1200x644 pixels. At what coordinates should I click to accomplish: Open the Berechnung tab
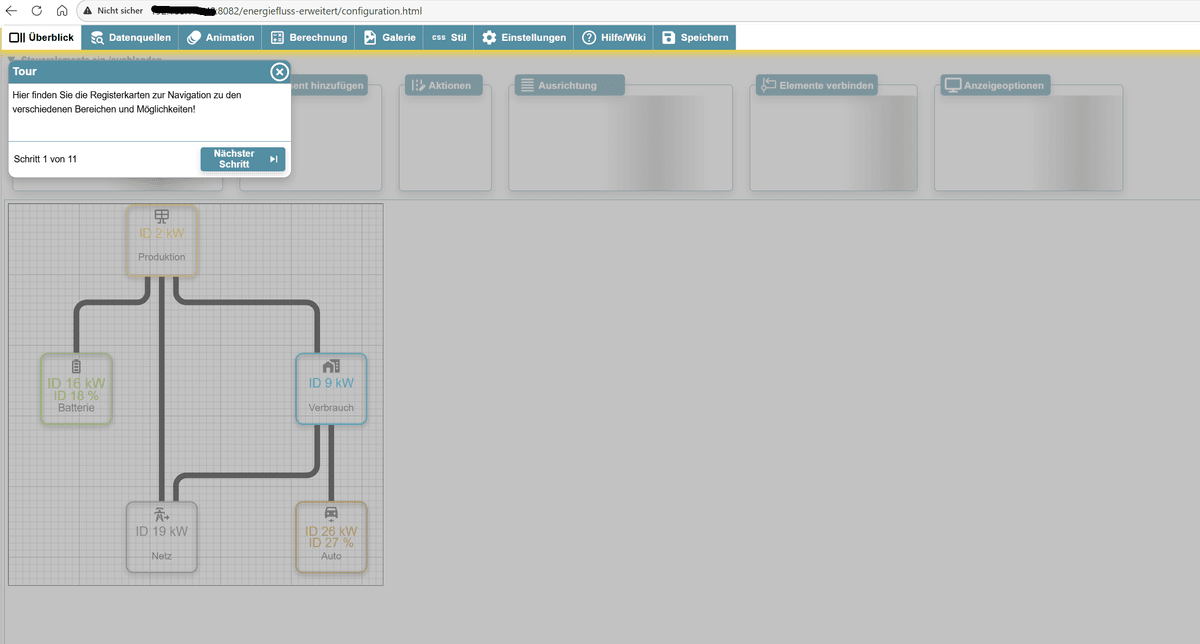click(309, 37)
